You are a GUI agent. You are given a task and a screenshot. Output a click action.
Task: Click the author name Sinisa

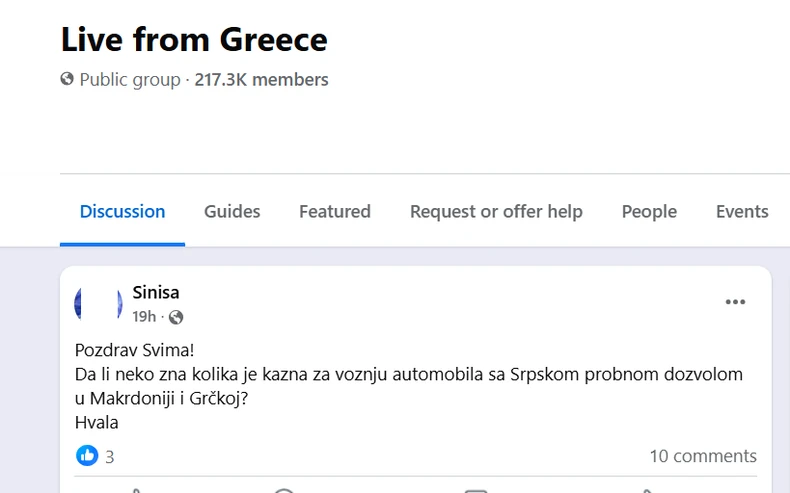click(x=156, y=293)
